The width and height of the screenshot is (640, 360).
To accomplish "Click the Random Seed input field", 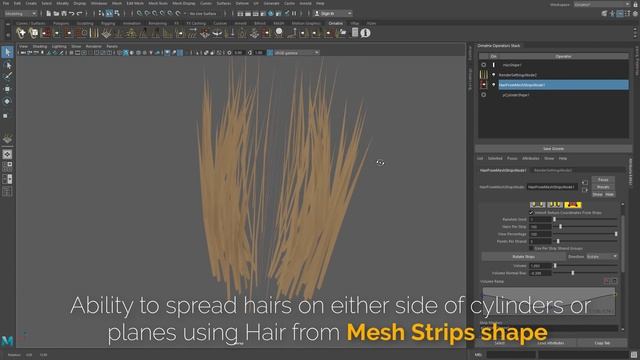I will (540, 219).
